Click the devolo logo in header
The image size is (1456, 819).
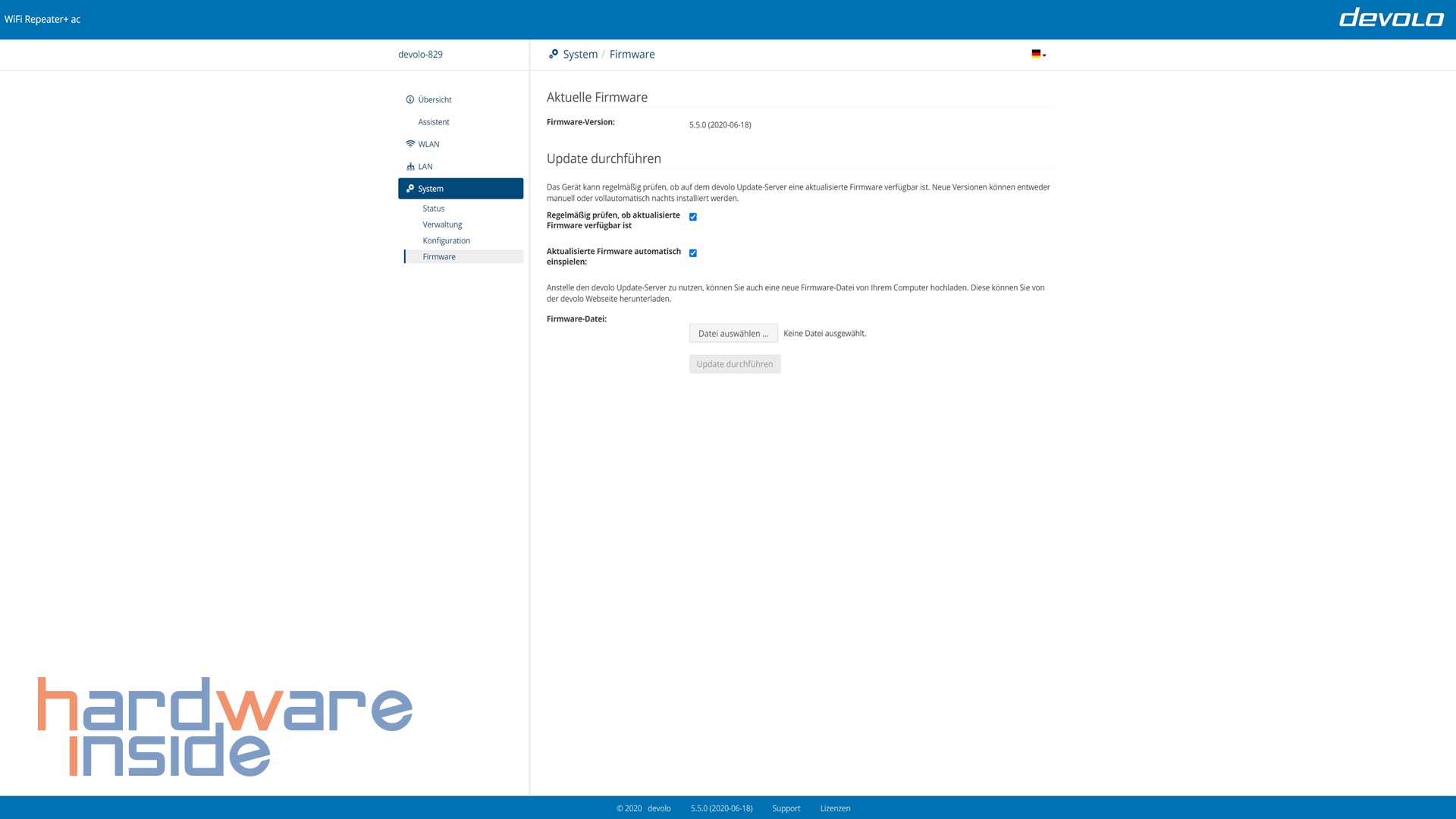pyautogui.click(x=1391, y=17)
